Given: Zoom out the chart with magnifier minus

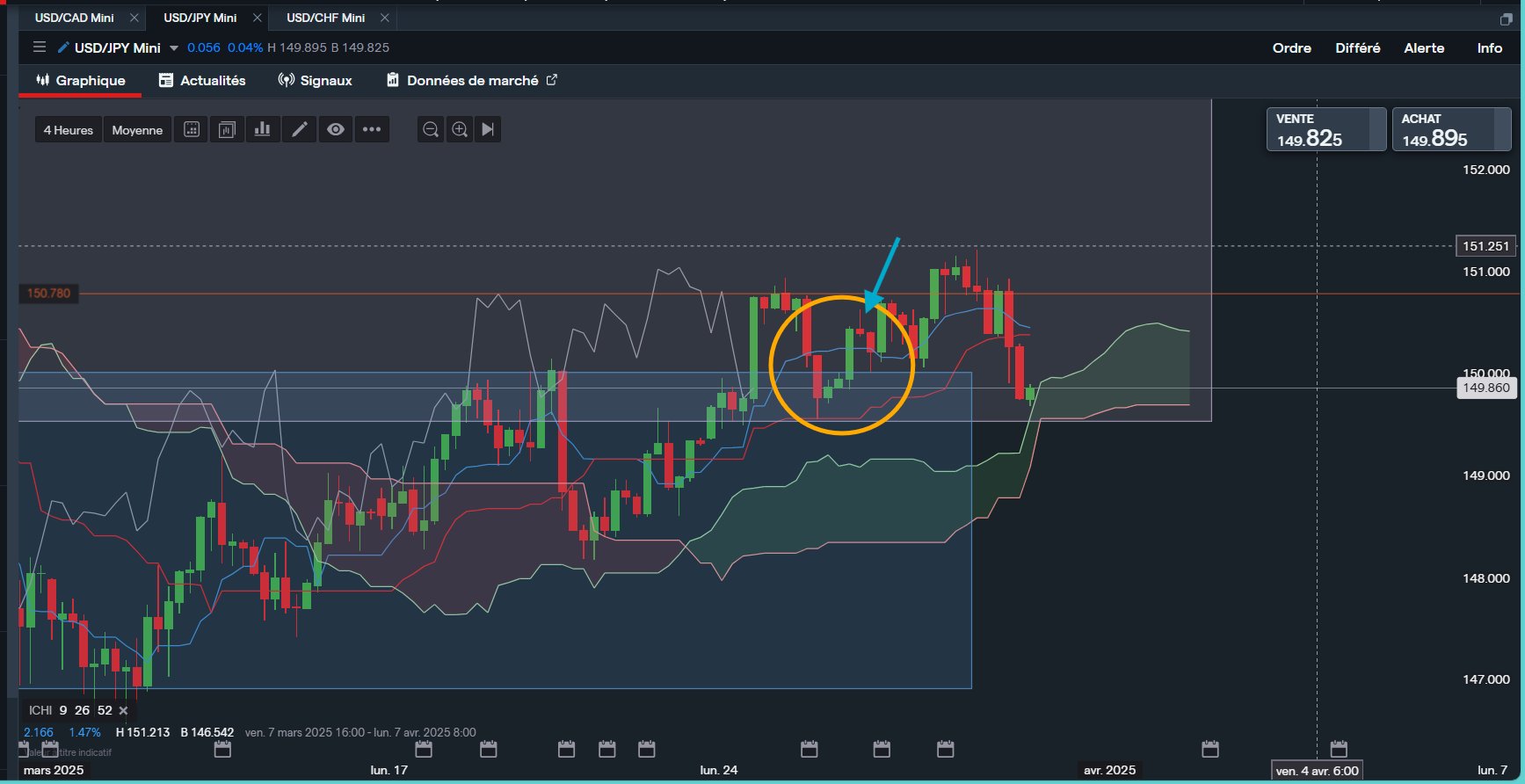Looking at the screenshot, I should coord(430,130).
